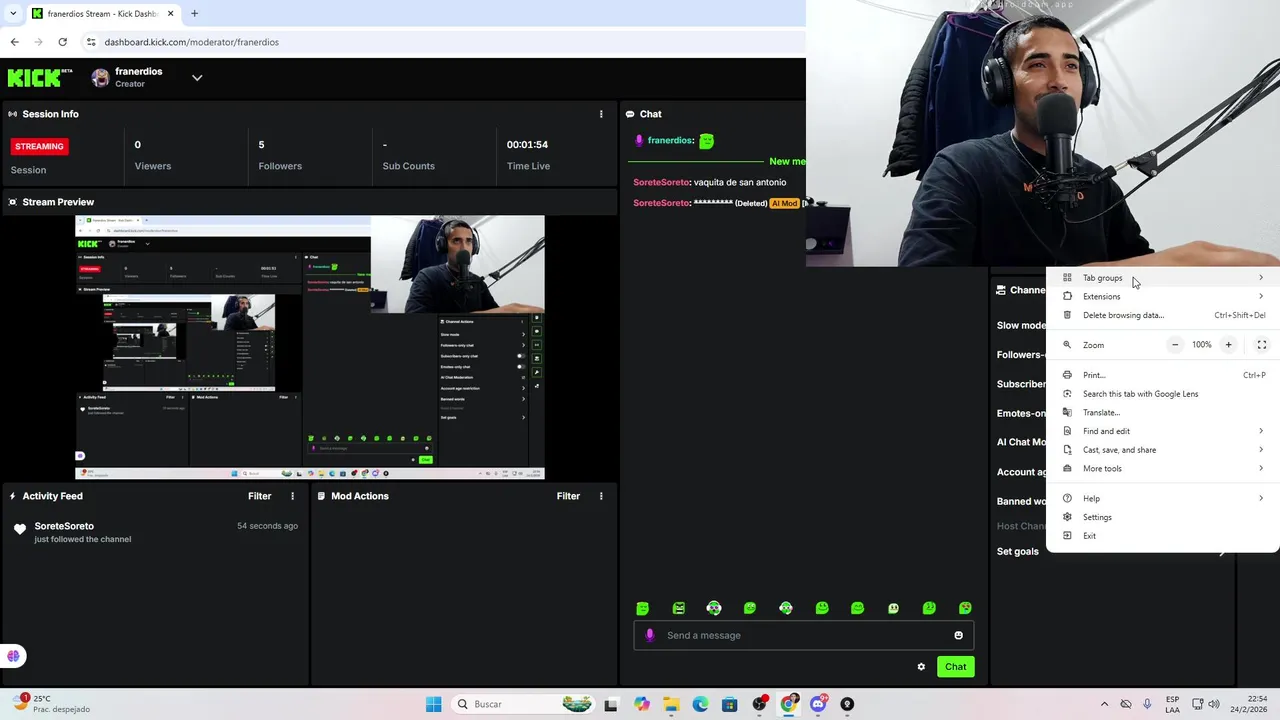
Task: Select Translate in Chrome menu
Action: tap(1163, 412)
